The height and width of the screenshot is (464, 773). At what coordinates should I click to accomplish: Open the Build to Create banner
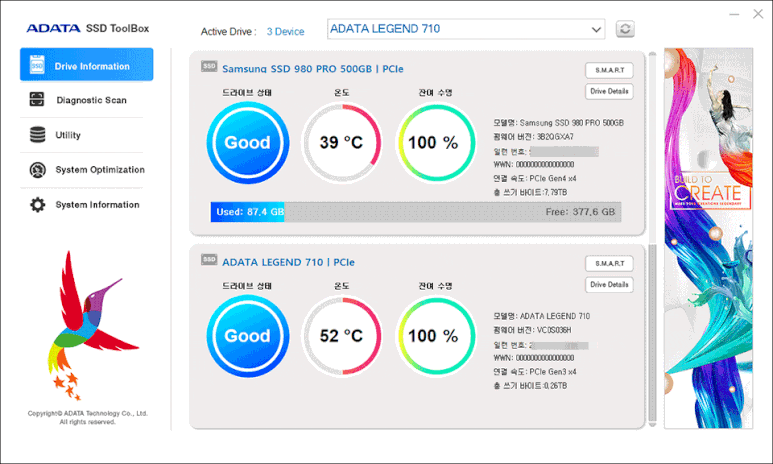pyautogui.click(x=708, y=238)
